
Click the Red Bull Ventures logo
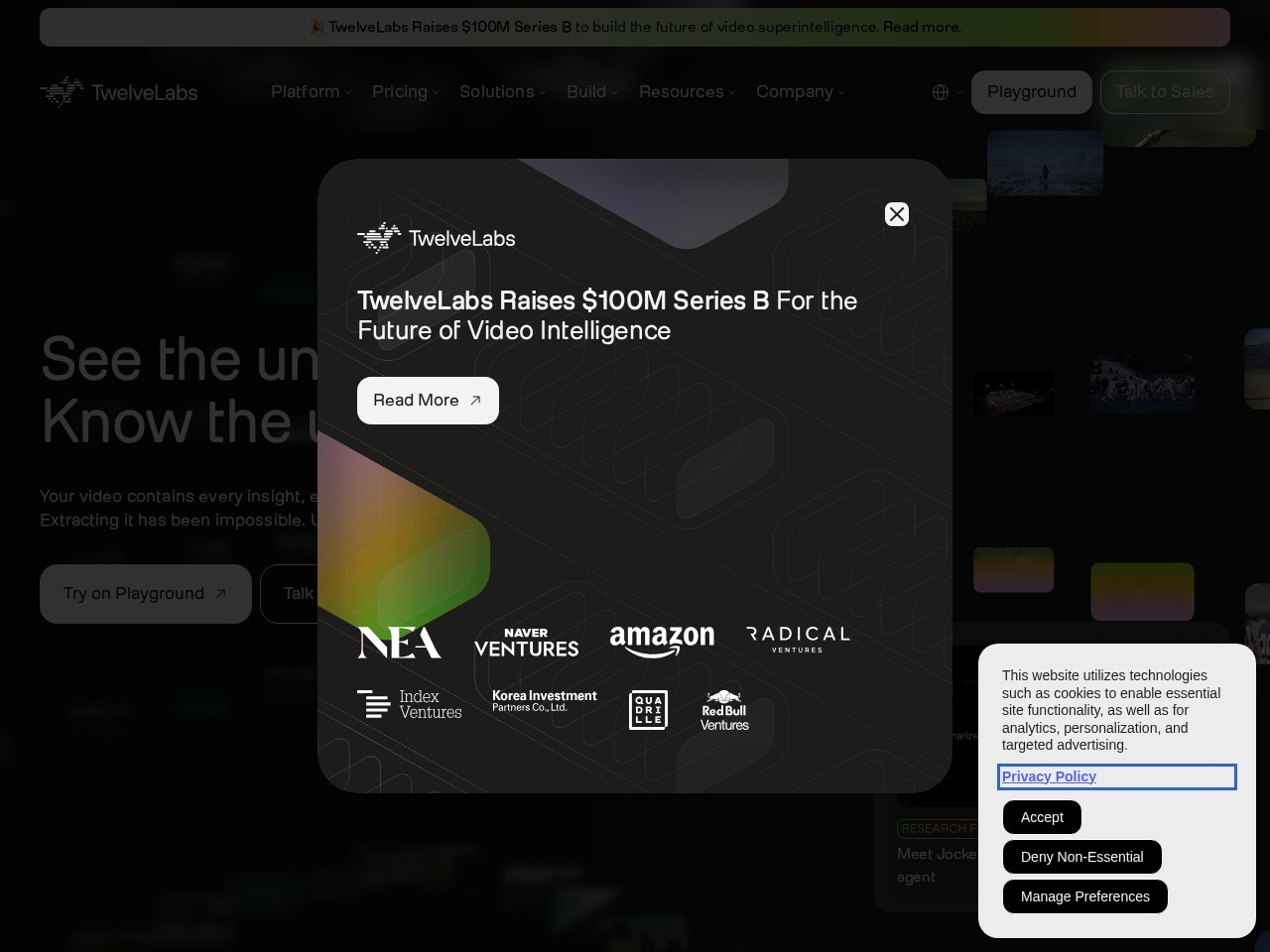[724, 710]
